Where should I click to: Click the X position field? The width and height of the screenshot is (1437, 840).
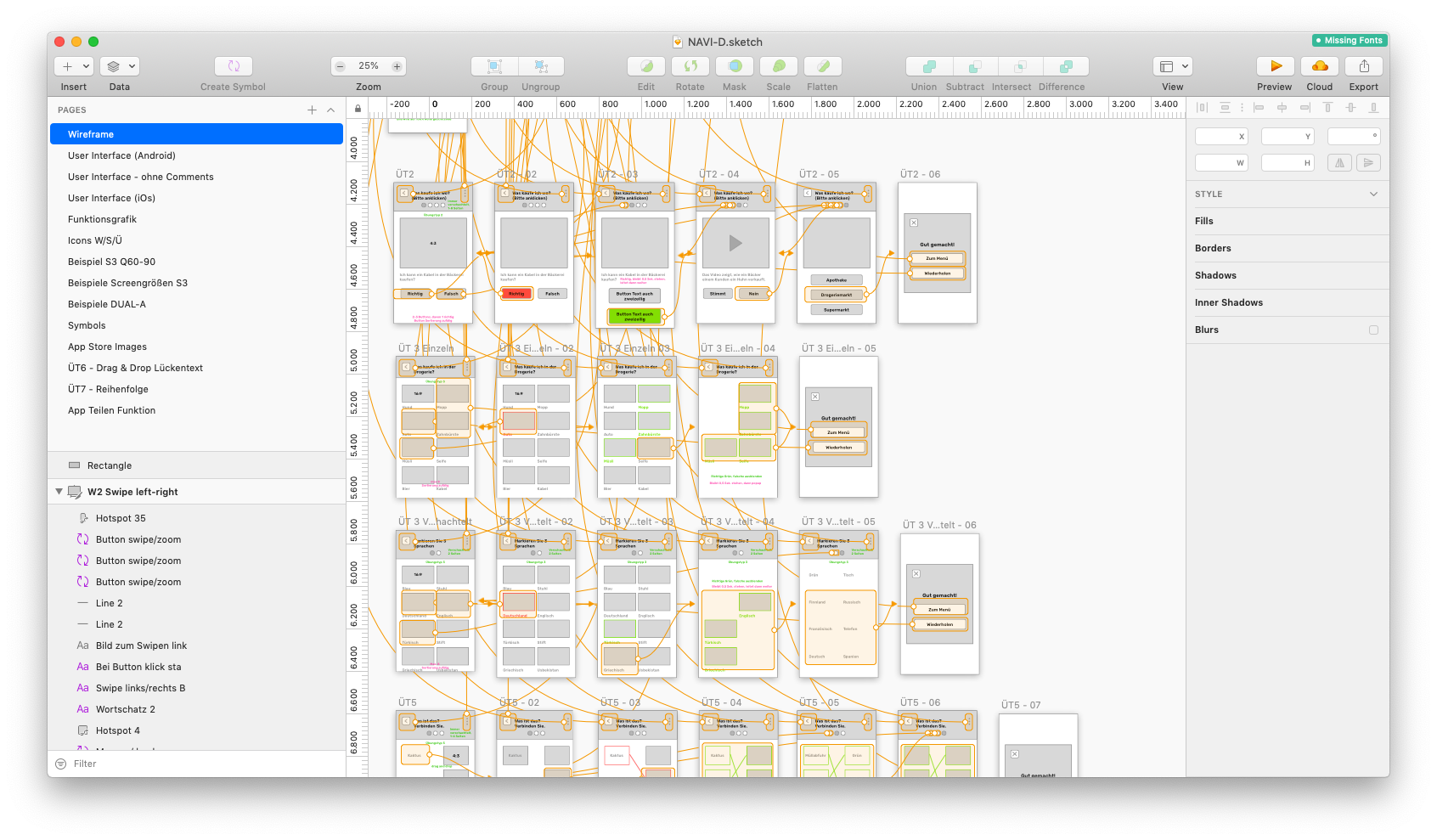[x=1221, y=136]
